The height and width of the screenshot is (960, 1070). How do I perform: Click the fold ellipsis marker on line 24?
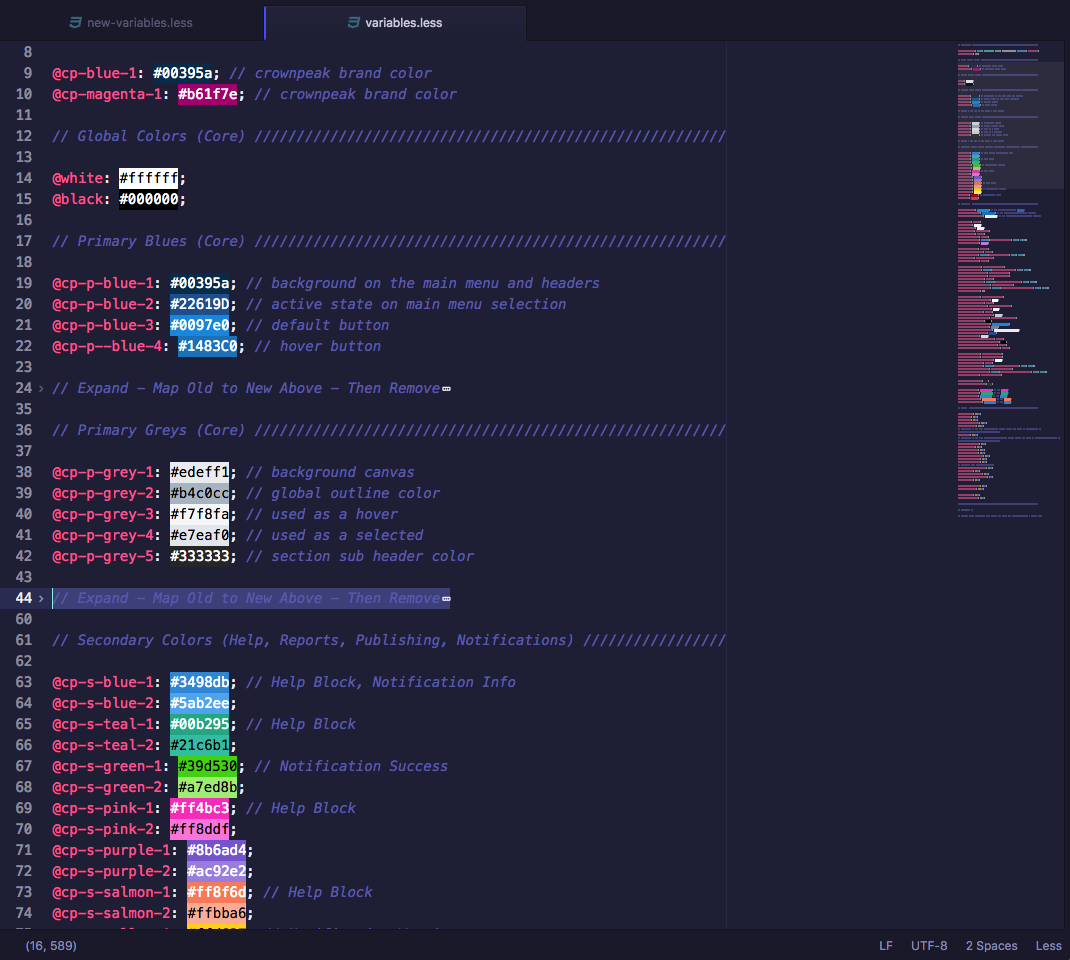click(x=446, y=389)
